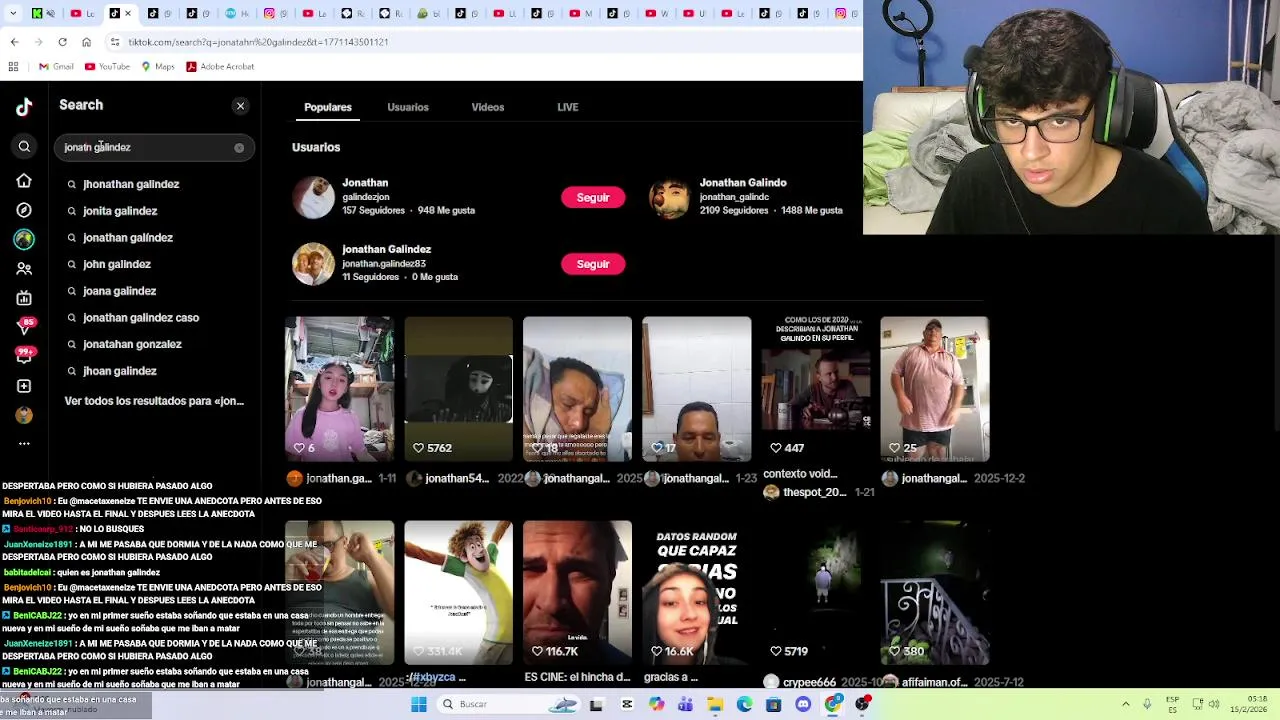This screenshot has width=1280, height=720.
Task: Close the Search panel with X
Action: point(240,106)
